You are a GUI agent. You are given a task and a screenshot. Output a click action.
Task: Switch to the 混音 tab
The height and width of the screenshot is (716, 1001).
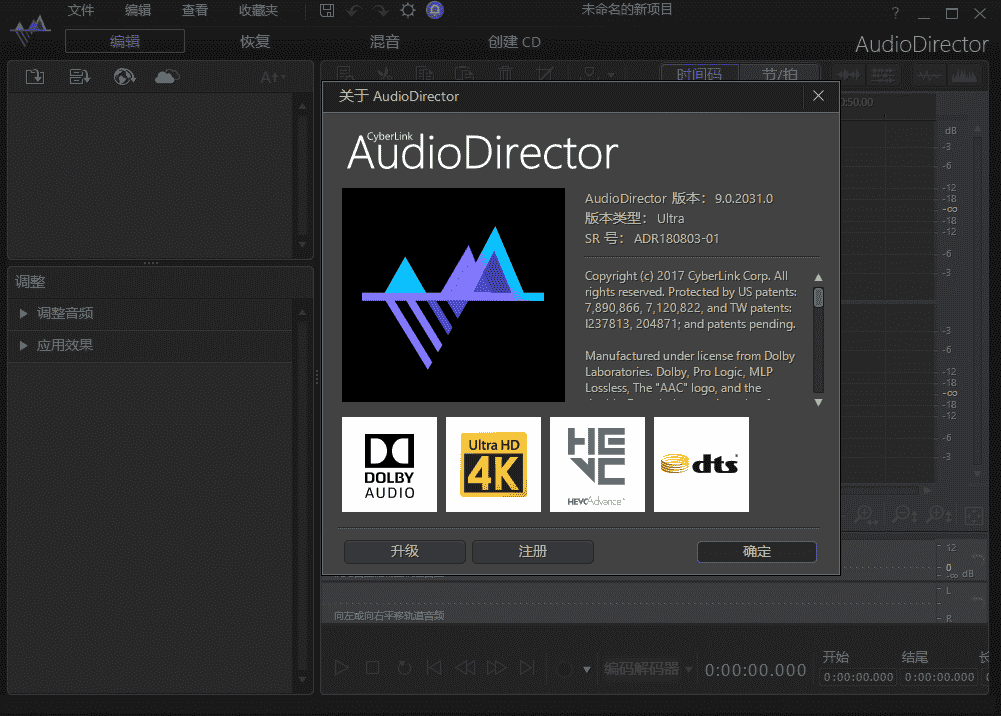[x=385, y=42]
